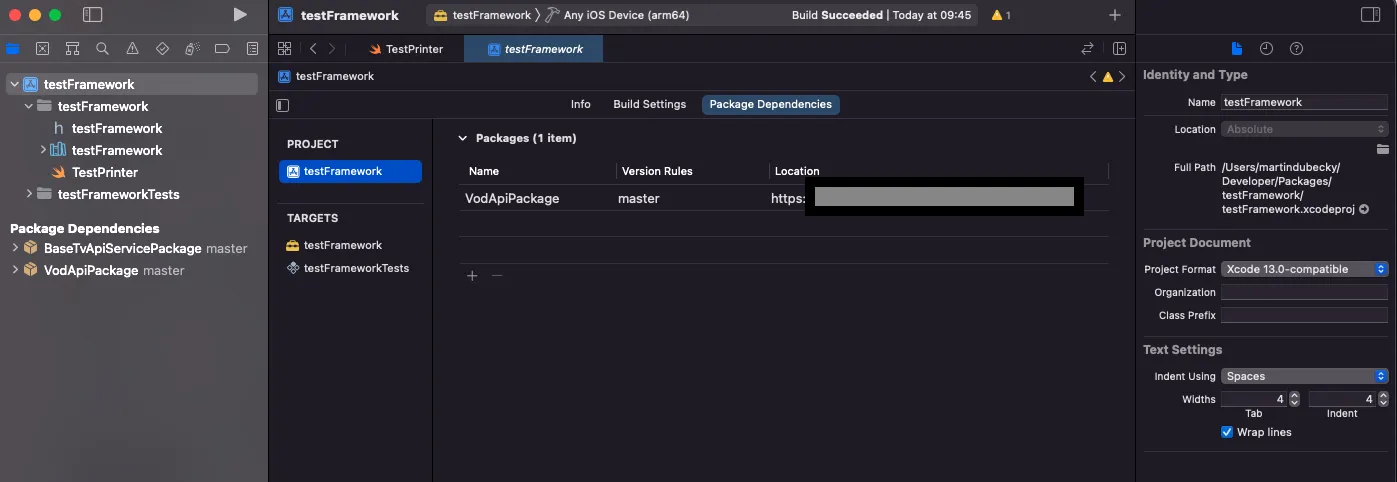
Task: Toggle the Wrap lines checkbox
Action: click(x=1227, y=432)
